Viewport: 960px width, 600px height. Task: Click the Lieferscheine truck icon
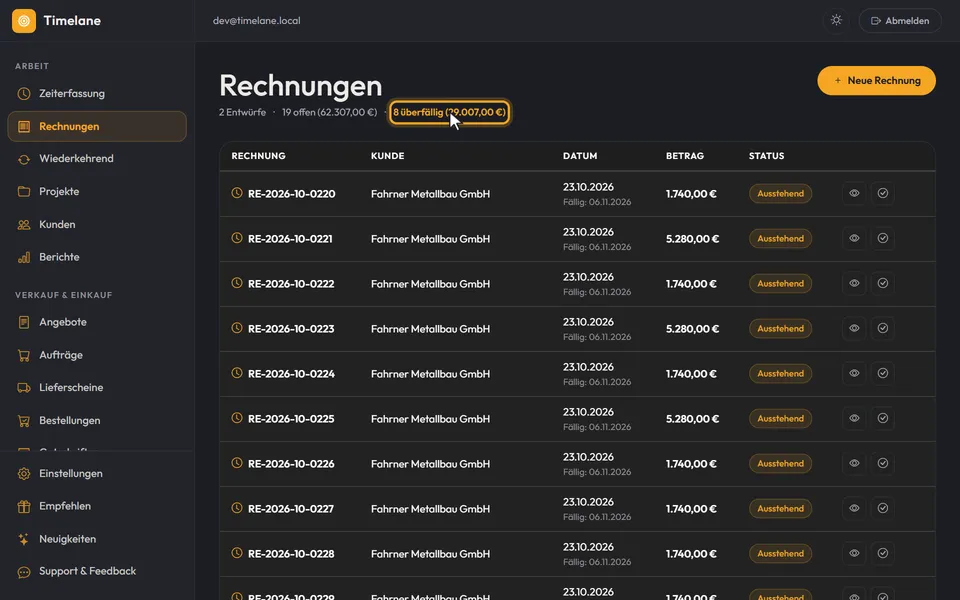[x=24, y=388]
